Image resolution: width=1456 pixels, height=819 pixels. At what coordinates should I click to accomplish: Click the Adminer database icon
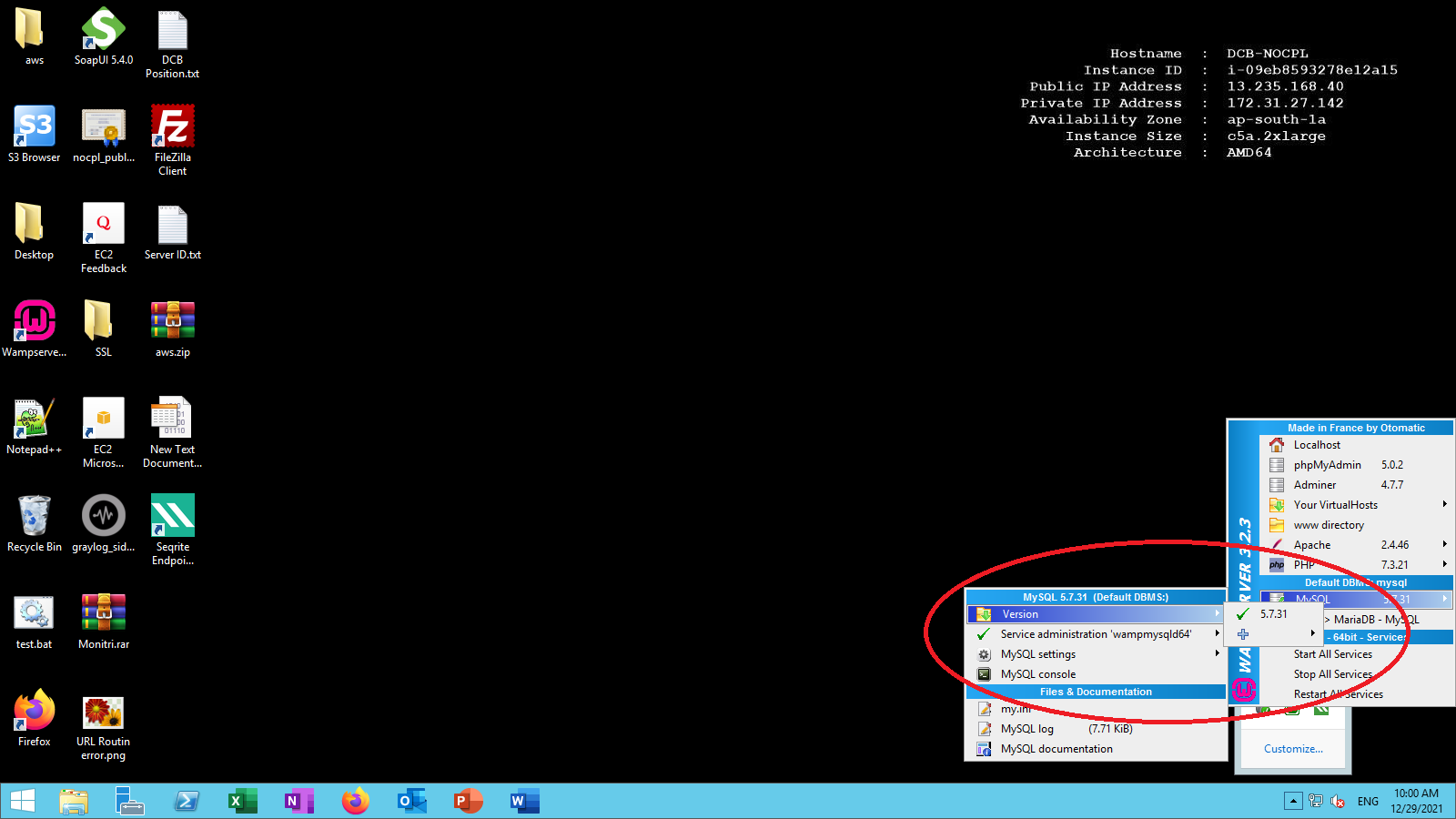[1277, 485]
